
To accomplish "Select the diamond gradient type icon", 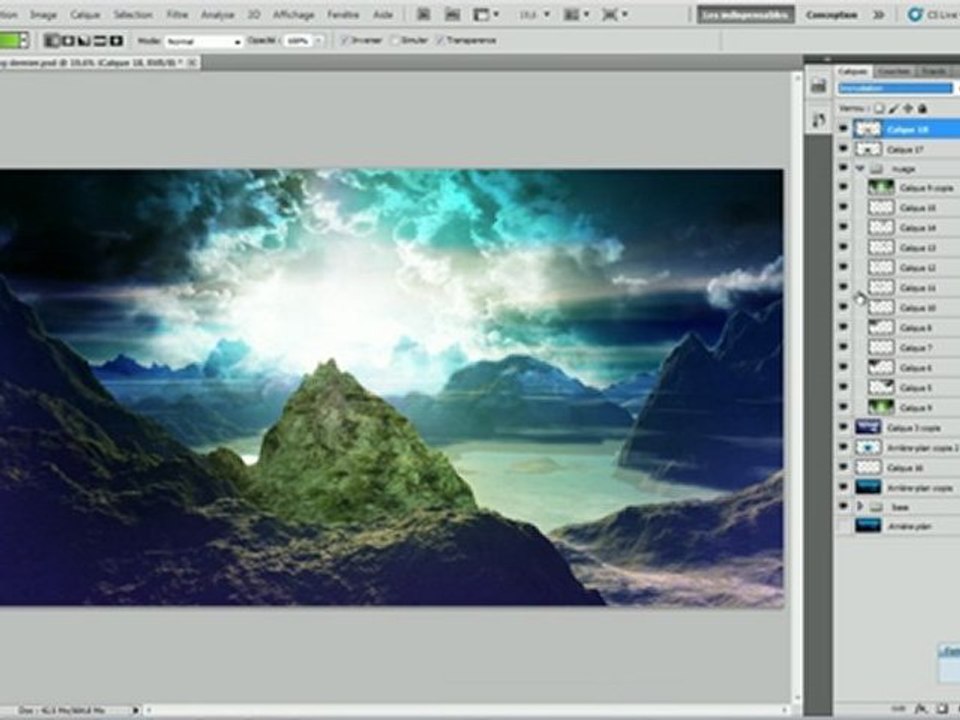I will click(116, 41).
